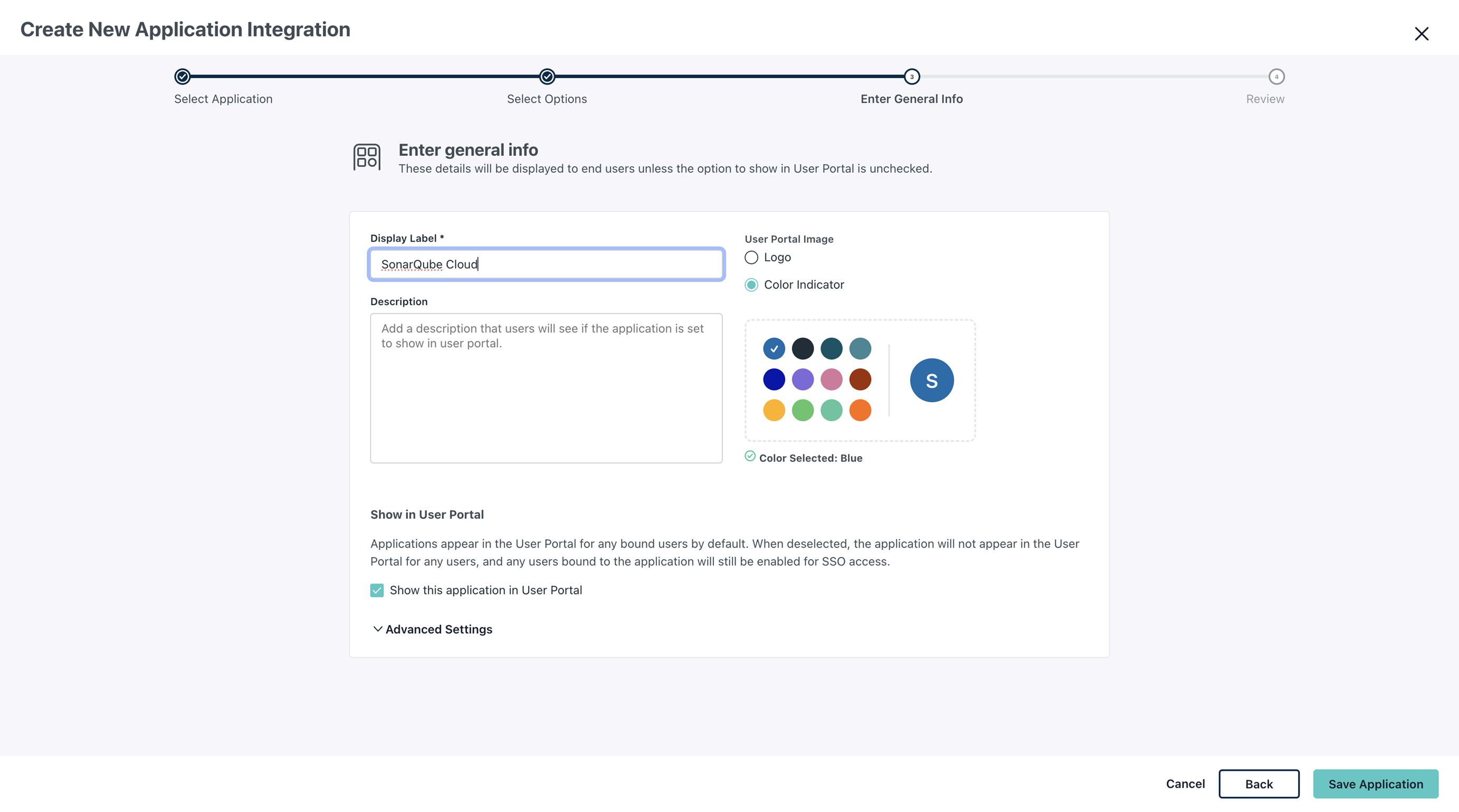Click the Color Selected green check icon
This screenshot has width=1459, height=812.
pyautogui.click(x=750, y=456)
